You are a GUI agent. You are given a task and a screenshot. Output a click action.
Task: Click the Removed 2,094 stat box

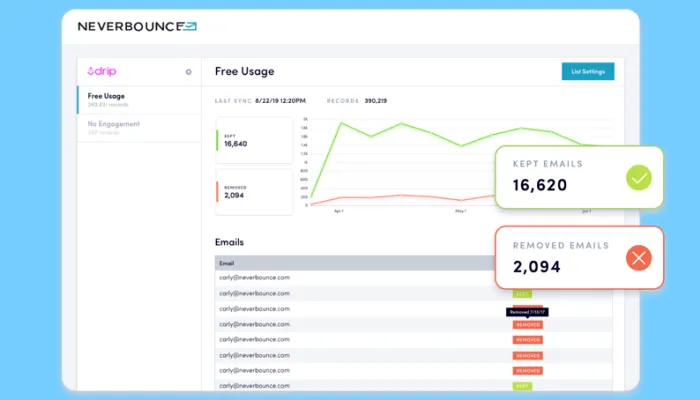coord(254,192)
